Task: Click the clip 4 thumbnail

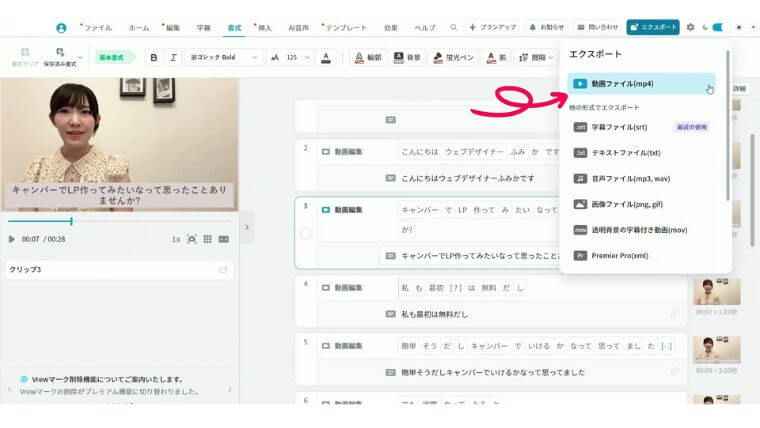Action: point(717,291)
